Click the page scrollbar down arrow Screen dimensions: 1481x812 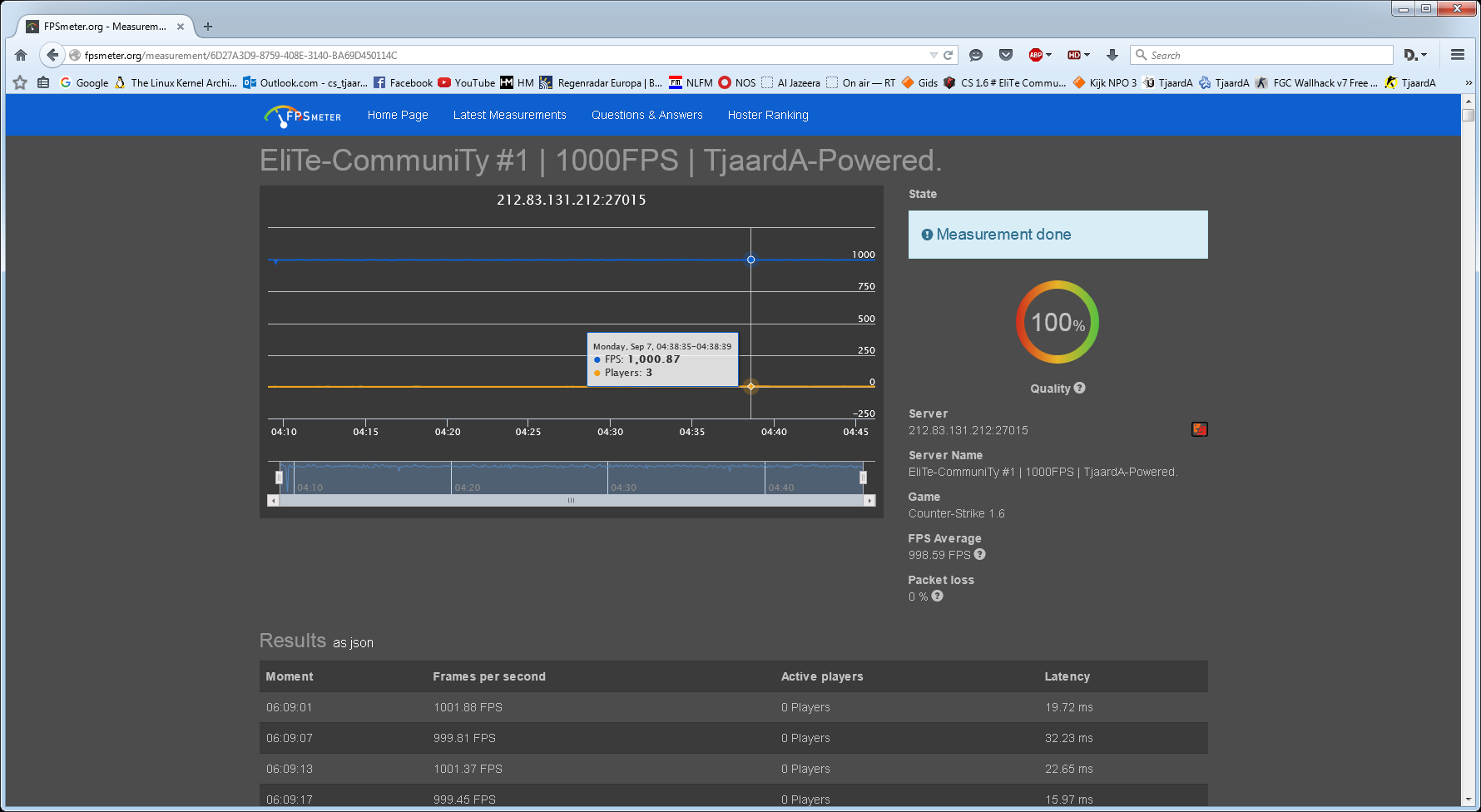[x=1469, y=800]
